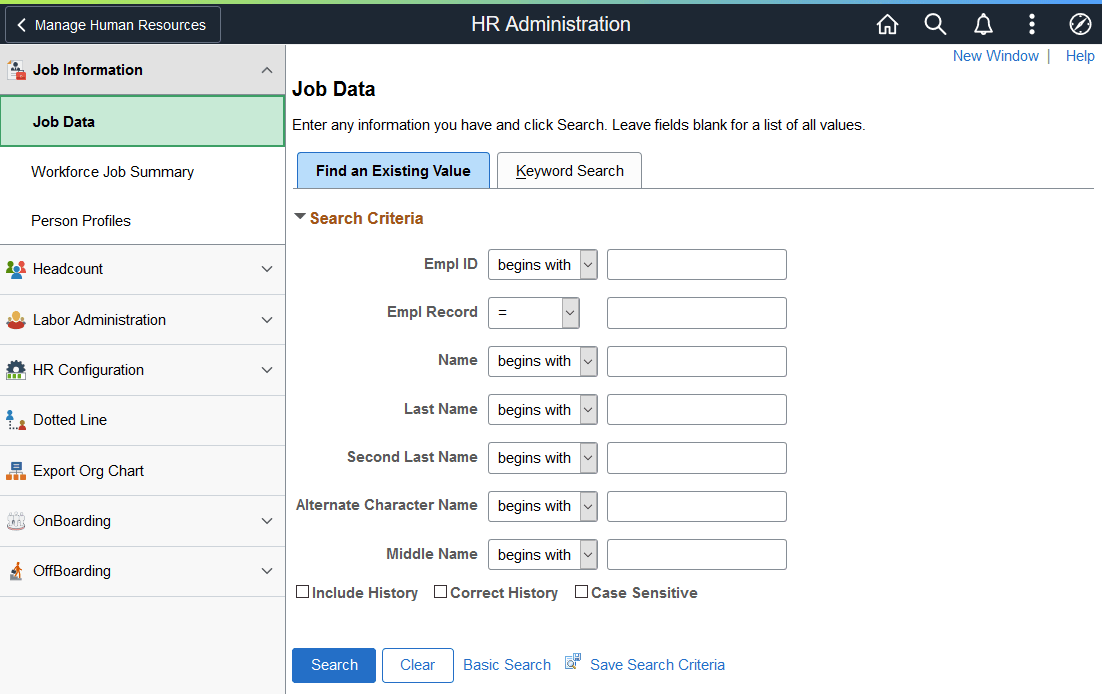This screenshot has height=694, width=1102.
Task: Switch to the Keyword Search tab
Action: coord(569,170)
